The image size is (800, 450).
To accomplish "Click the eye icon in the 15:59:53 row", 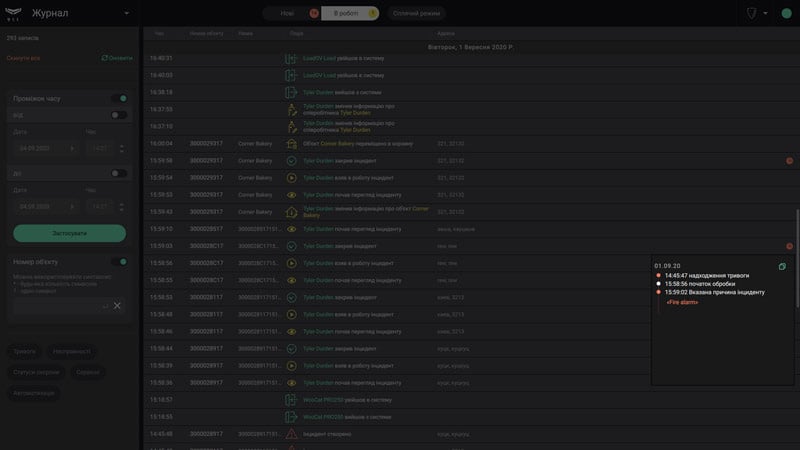I will tap(291, 195).
